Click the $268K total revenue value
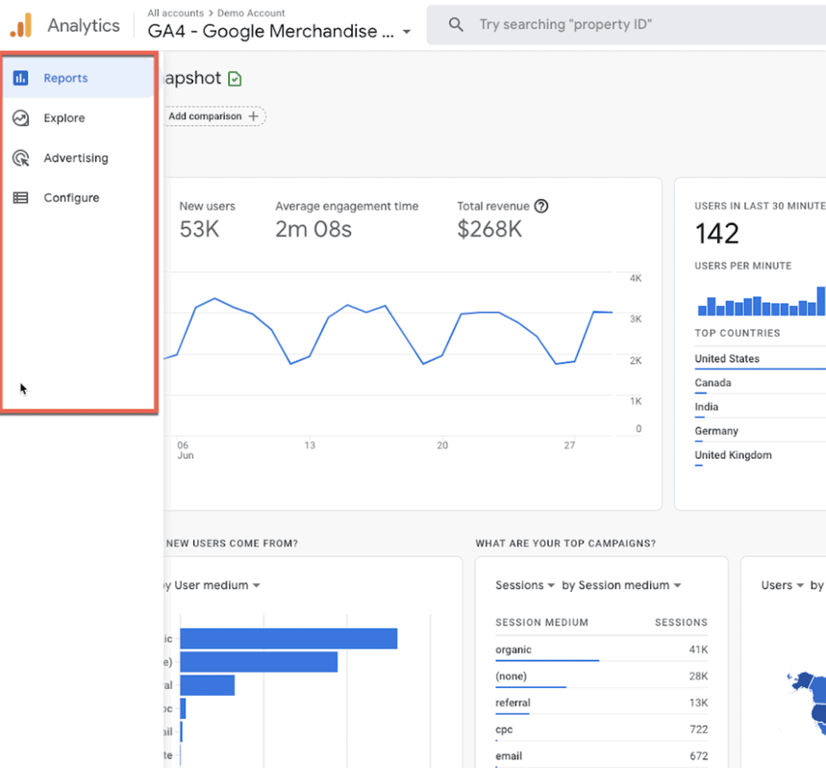 [x=489, y=229]
